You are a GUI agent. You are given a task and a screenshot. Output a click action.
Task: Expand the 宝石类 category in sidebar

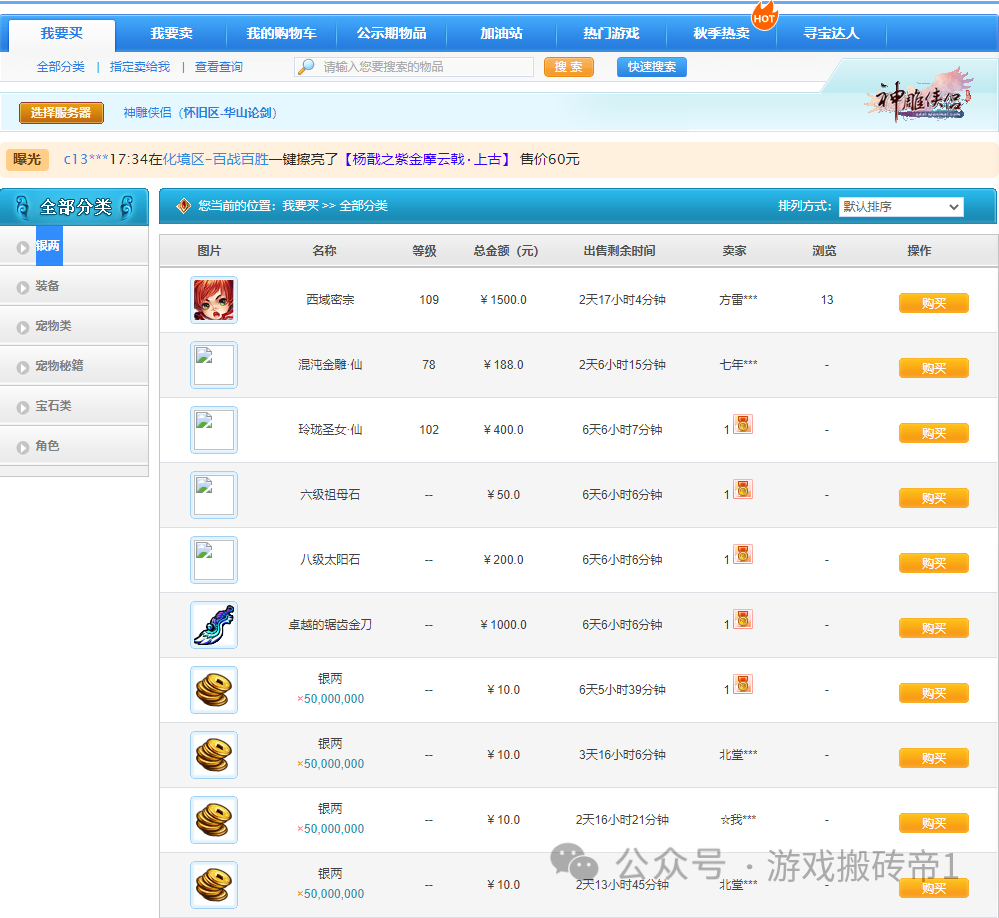click(53, 406)
